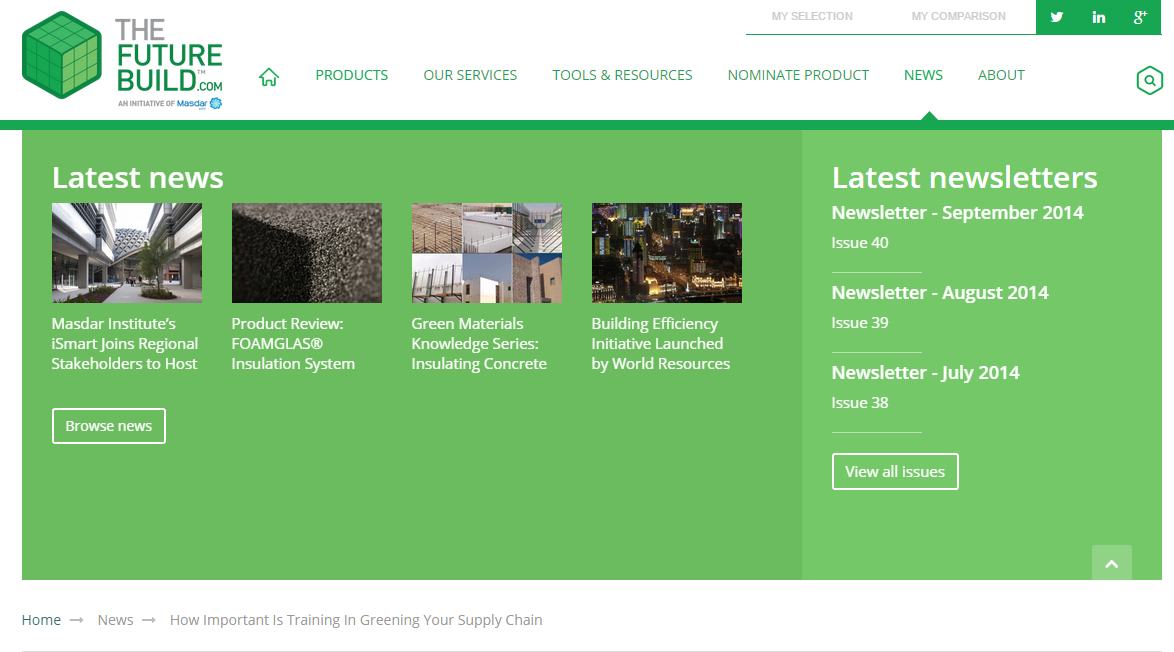The width and height of the screenshot is (1174, 652).
Task: Open the Twitter social link
Action: [1056, 17]
